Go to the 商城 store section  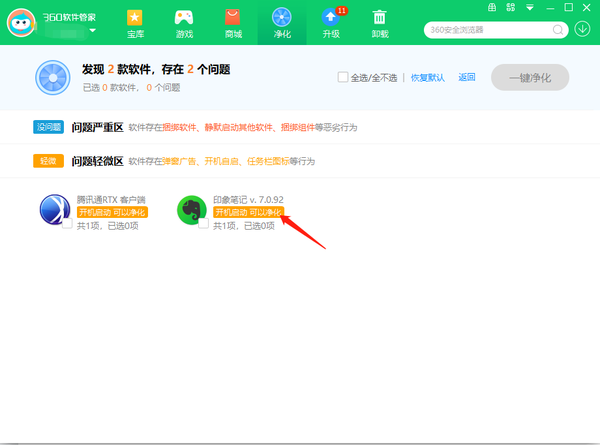233,23
